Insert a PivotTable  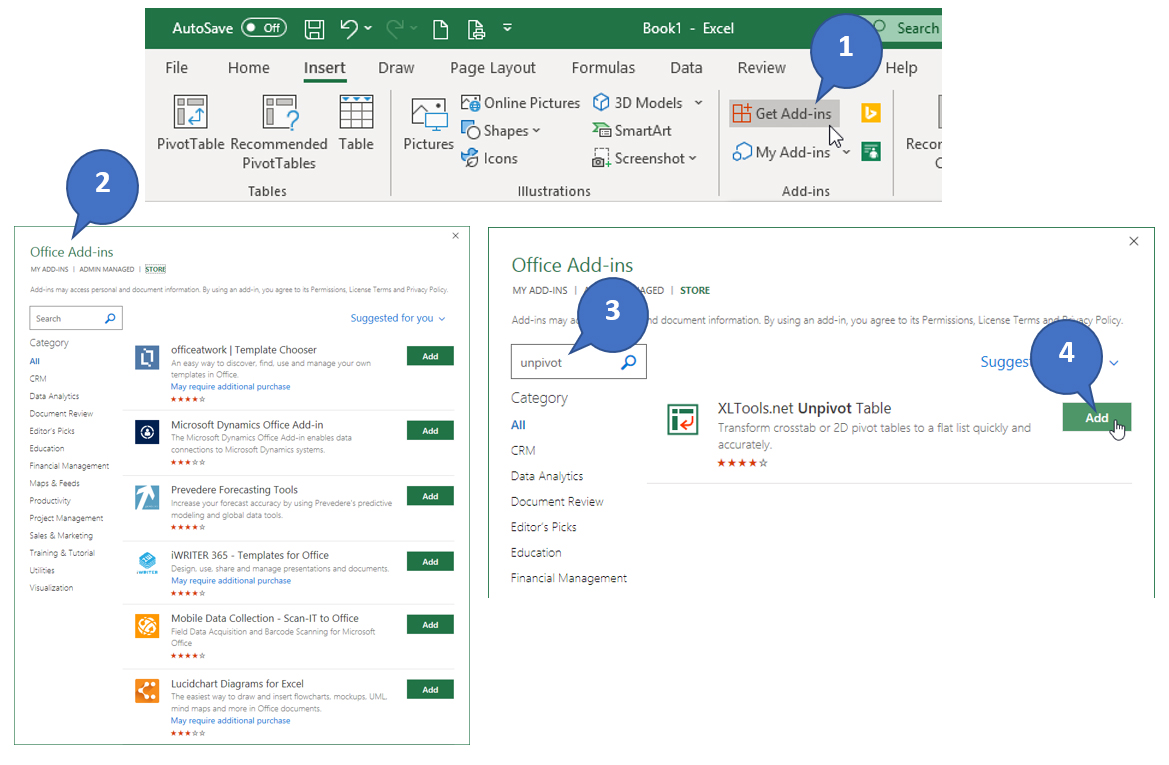tap(190, 123)
